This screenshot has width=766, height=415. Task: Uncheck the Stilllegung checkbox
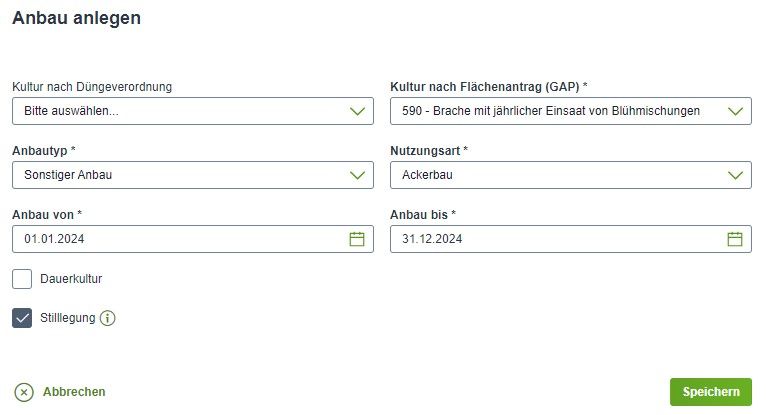point(22,318)
